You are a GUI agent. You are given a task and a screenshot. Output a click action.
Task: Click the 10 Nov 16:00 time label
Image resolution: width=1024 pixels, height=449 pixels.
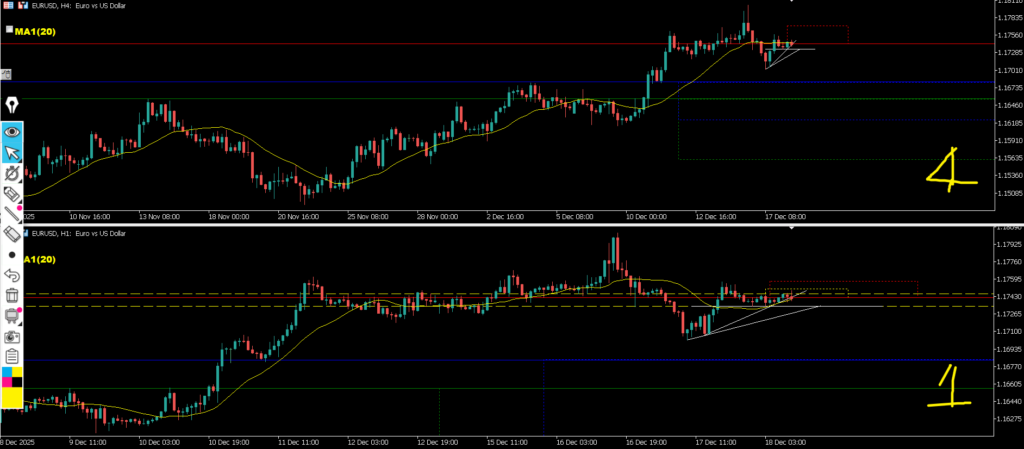89,217
